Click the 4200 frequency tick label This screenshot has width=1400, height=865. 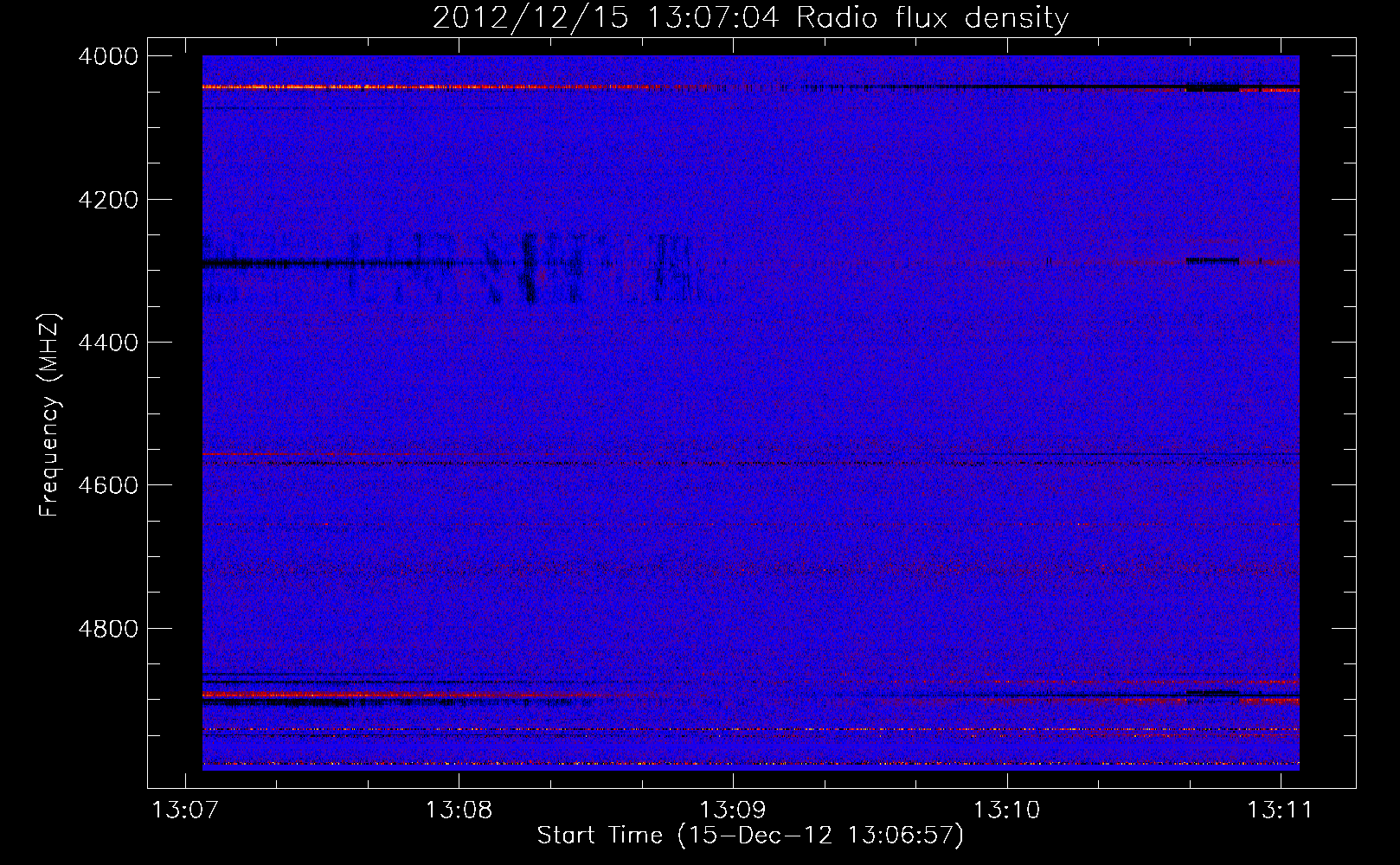[x=107, y=200]
